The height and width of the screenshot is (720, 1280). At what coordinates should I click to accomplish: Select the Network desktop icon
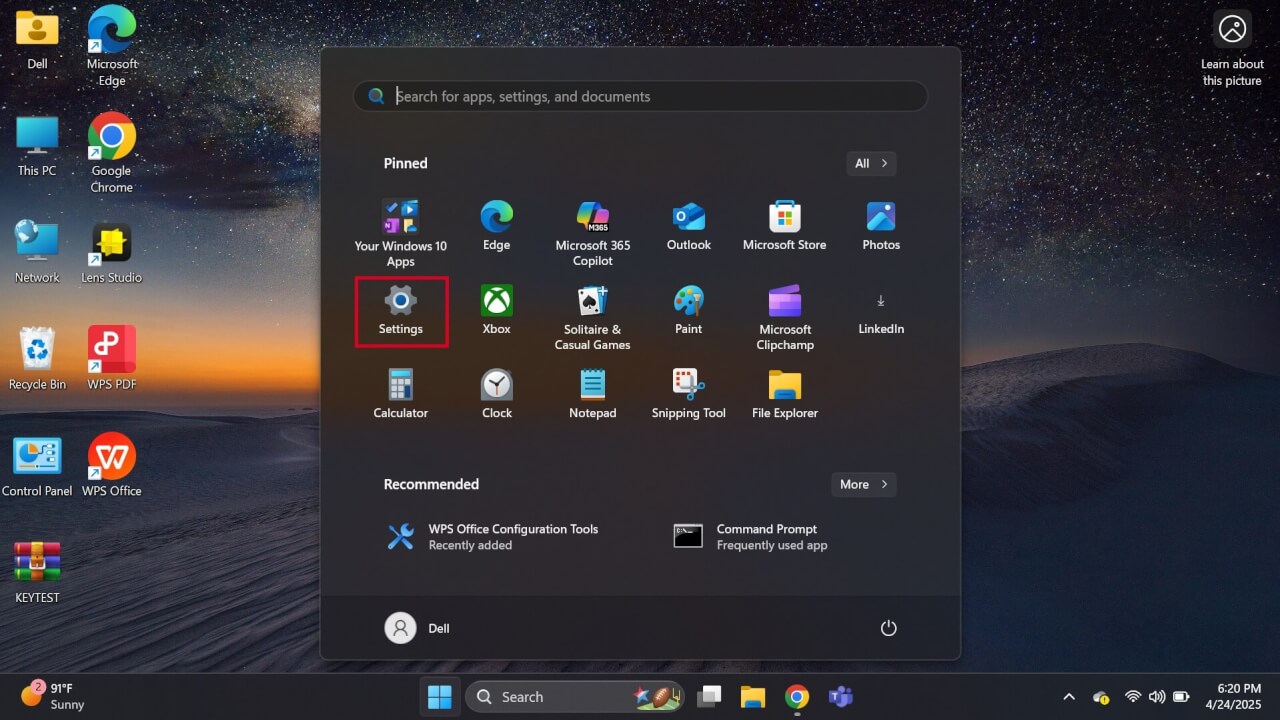point(37,254)
